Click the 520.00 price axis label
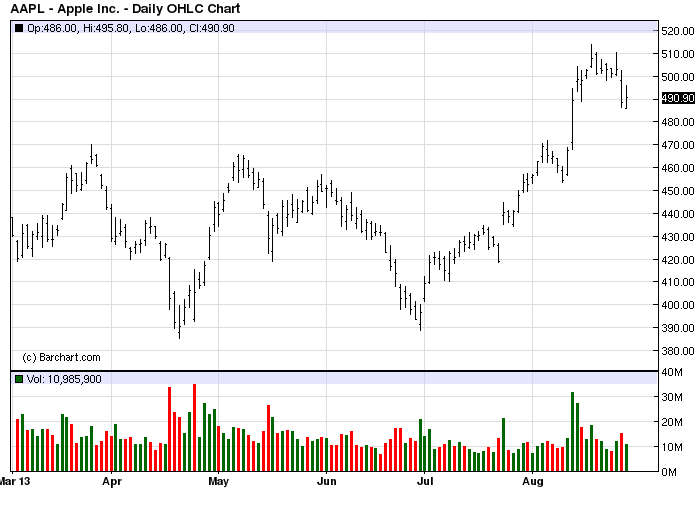The width and height of the screenshot is (700, 512). coord(678,31)
